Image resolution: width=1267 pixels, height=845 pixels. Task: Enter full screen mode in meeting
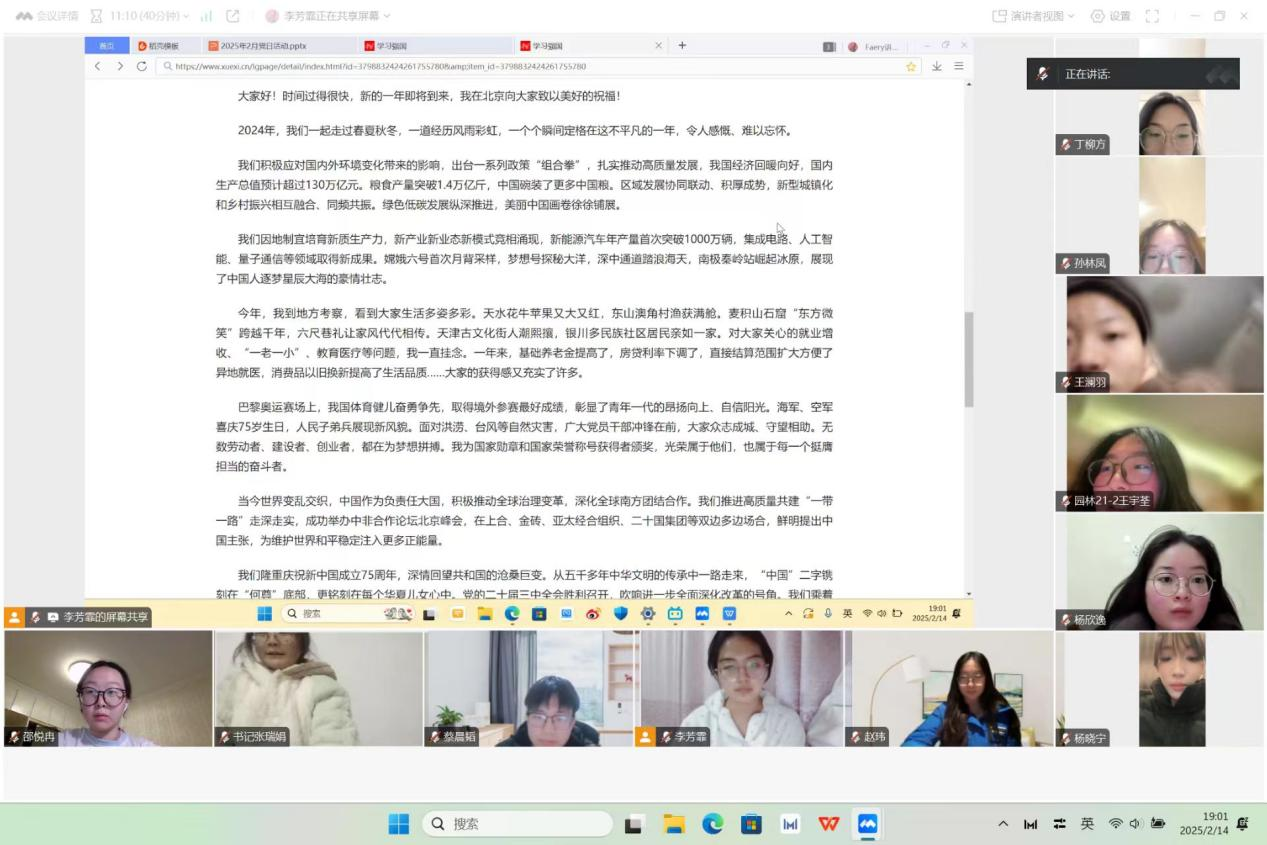tap(1152, 16)
